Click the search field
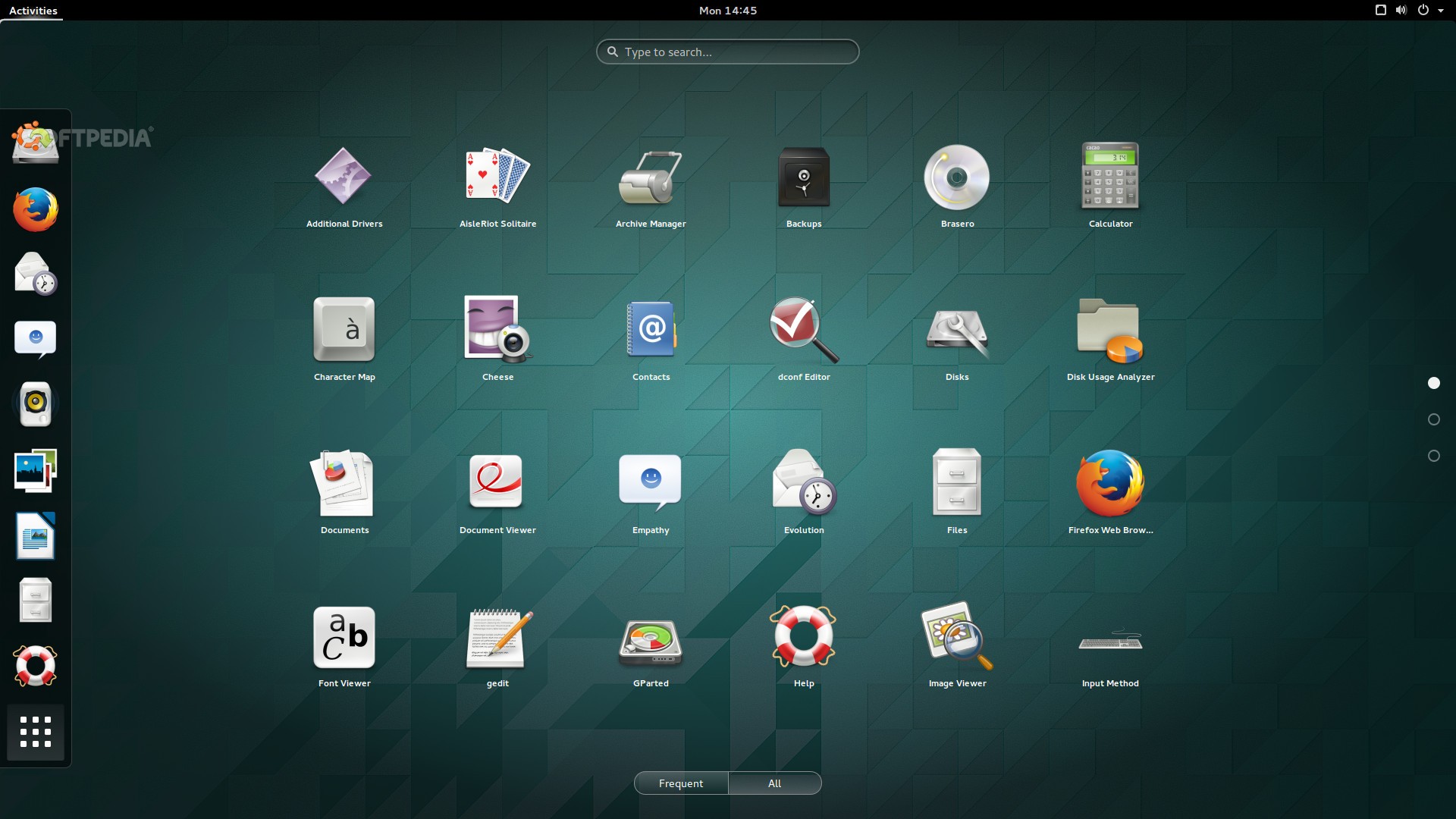The width and height of the screenshot is (1456, 819). (x=728, y=52)
